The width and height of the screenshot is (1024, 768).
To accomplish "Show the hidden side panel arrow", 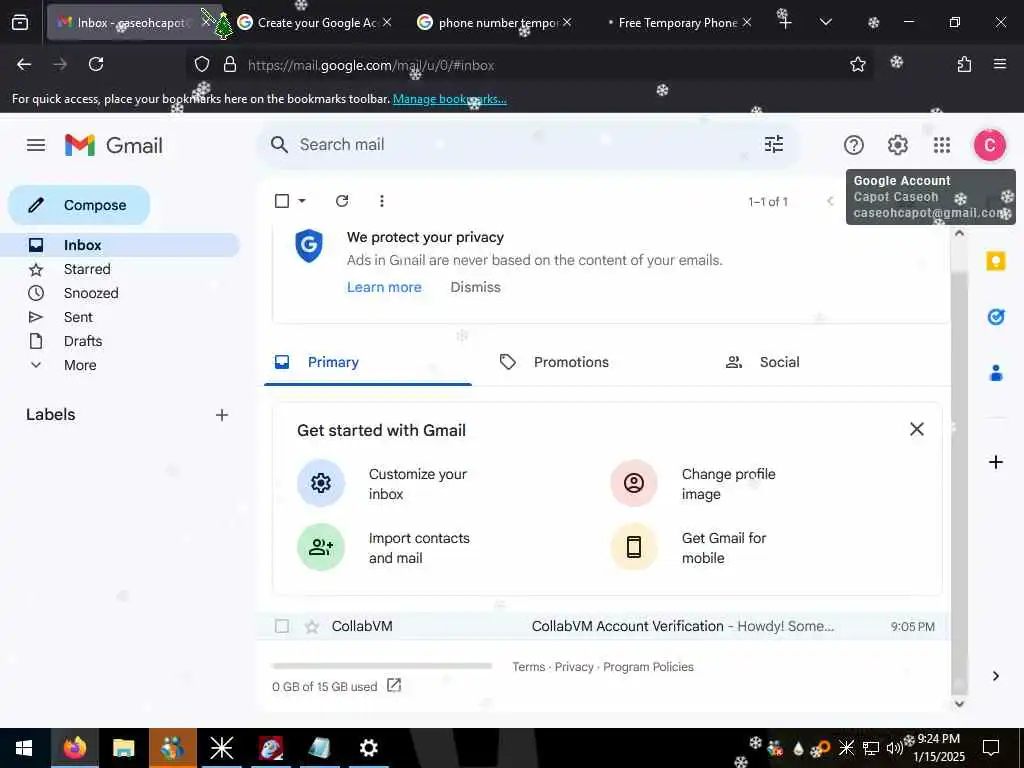I will [x=995, y=676].
